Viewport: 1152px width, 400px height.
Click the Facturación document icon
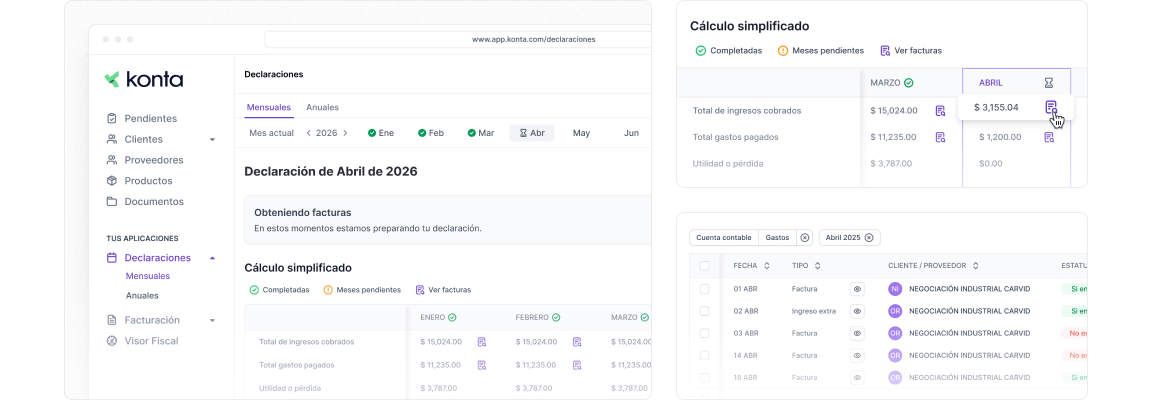point(112,320)
